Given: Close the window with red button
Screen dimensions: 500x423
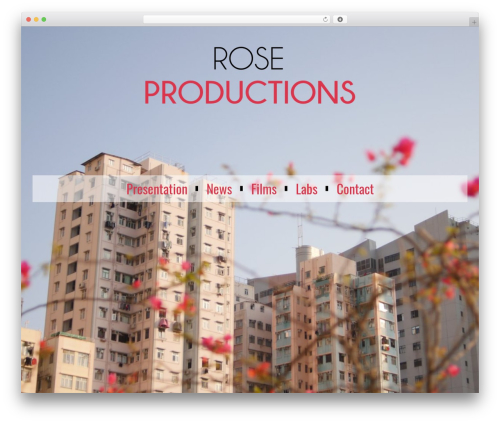Looking at the screenshot, I should tap(29, 20).
